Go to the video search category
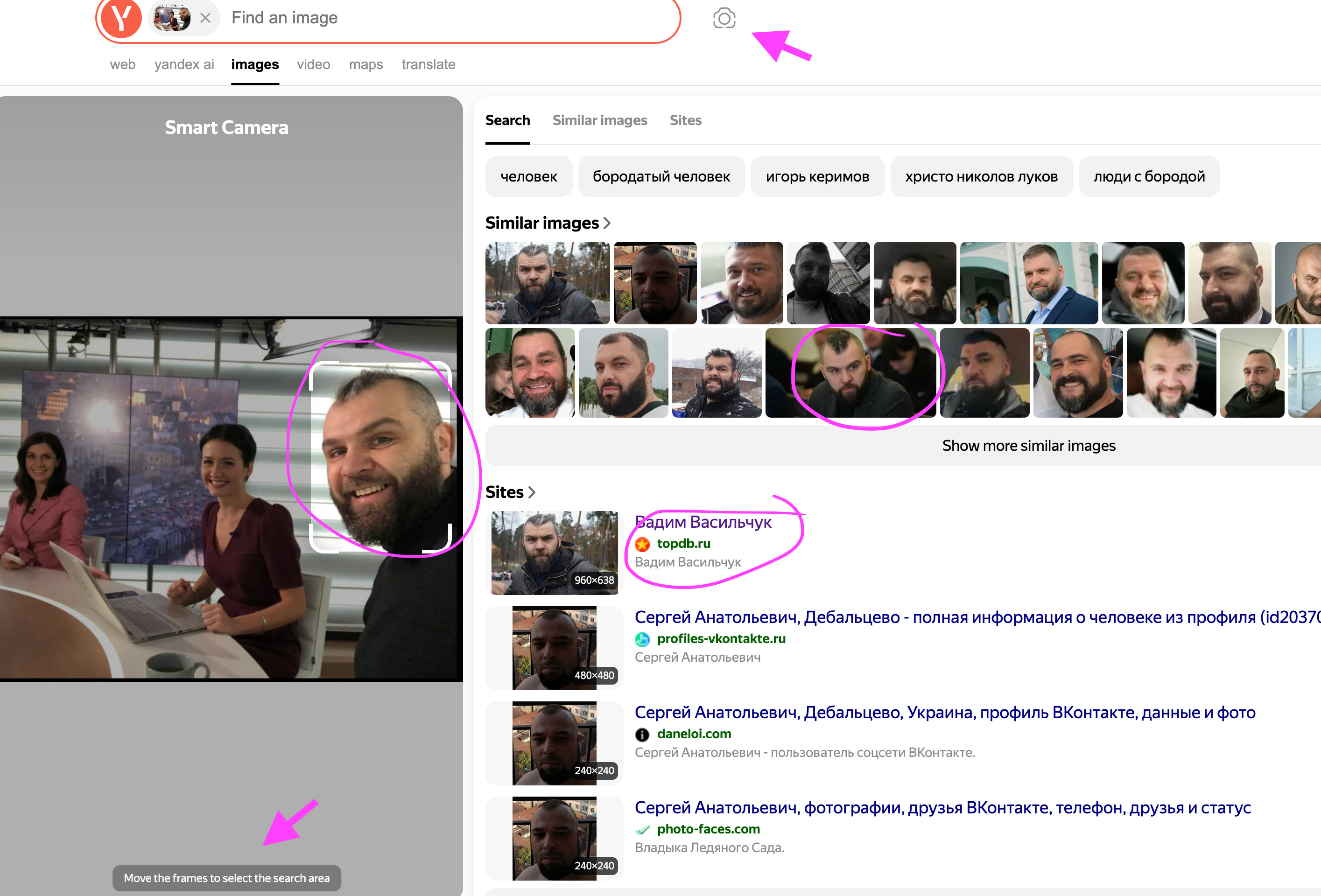 tap(313, 65)
